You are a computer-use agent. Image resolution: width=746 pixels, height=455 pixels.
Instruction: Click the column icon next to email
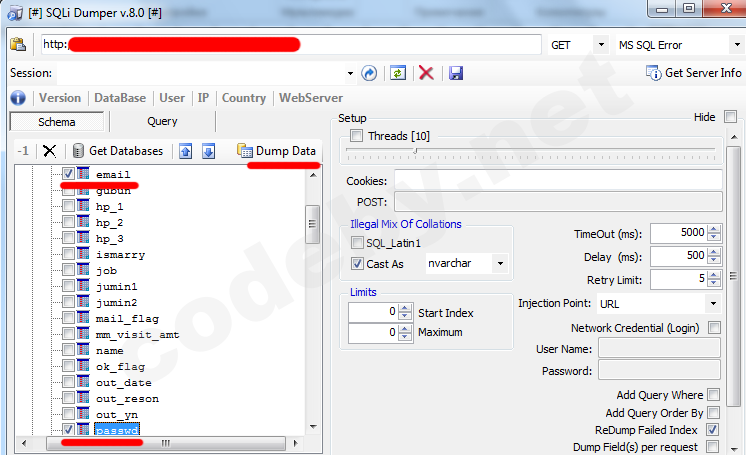pyautogui.click(x=83, y=173)
